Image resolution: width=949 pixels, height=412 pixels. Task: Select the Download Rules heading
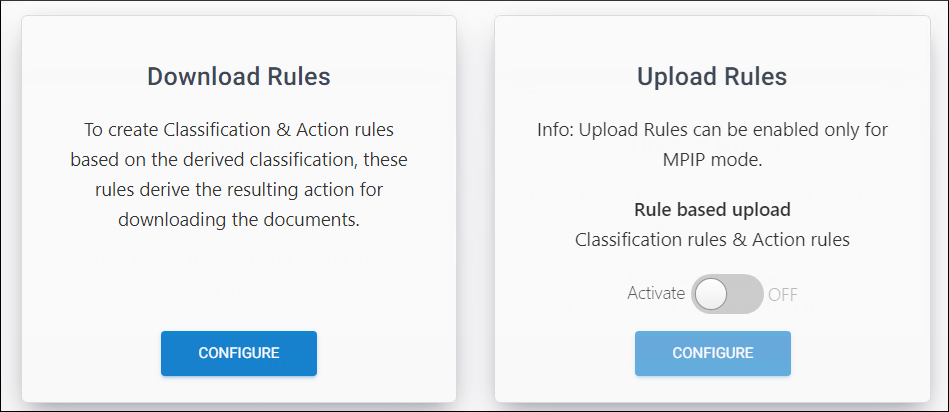click(238, 77)
